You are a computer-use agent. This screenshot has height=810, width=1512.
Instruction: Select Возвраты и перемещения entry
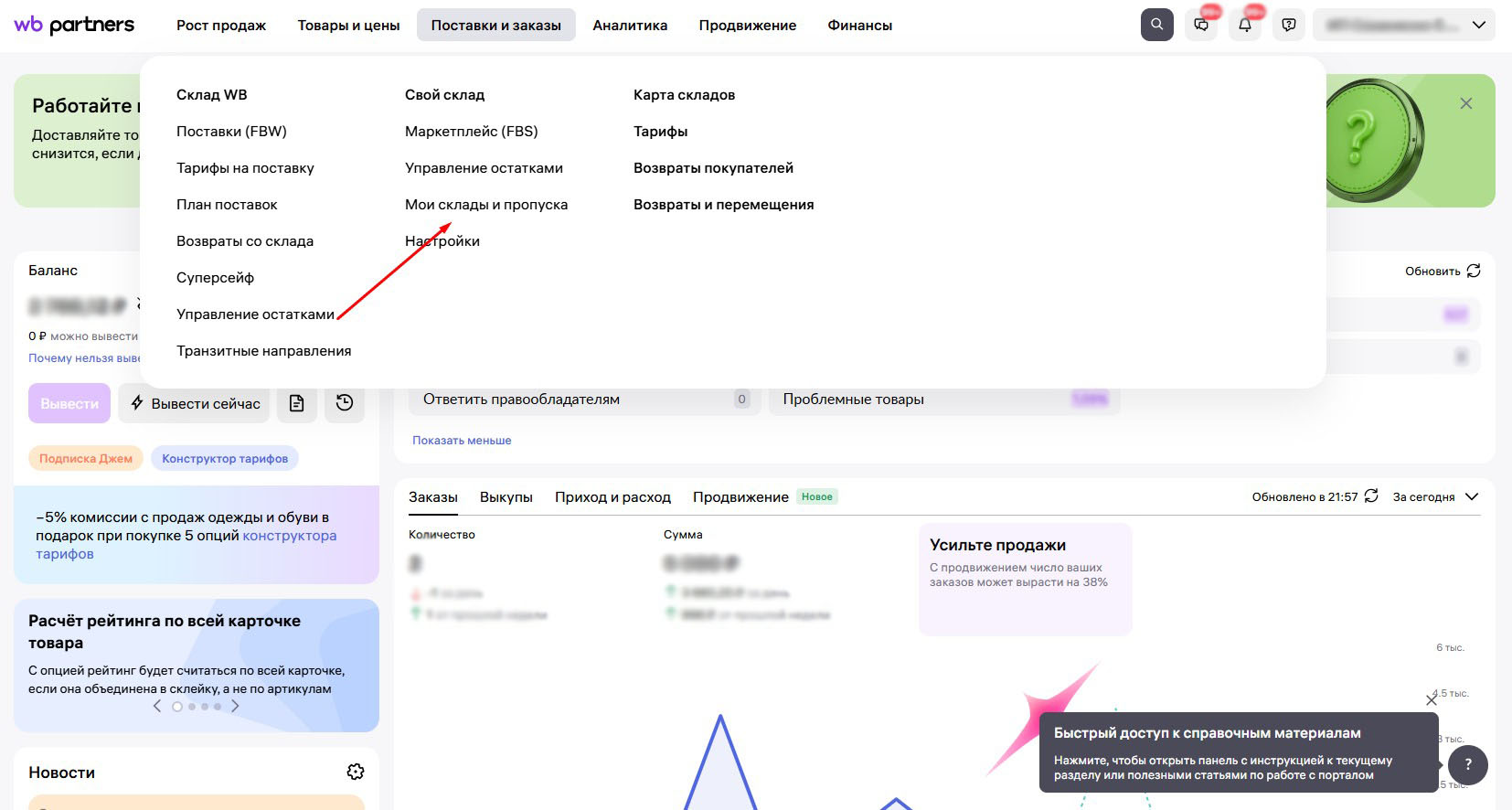coord(723,205)
